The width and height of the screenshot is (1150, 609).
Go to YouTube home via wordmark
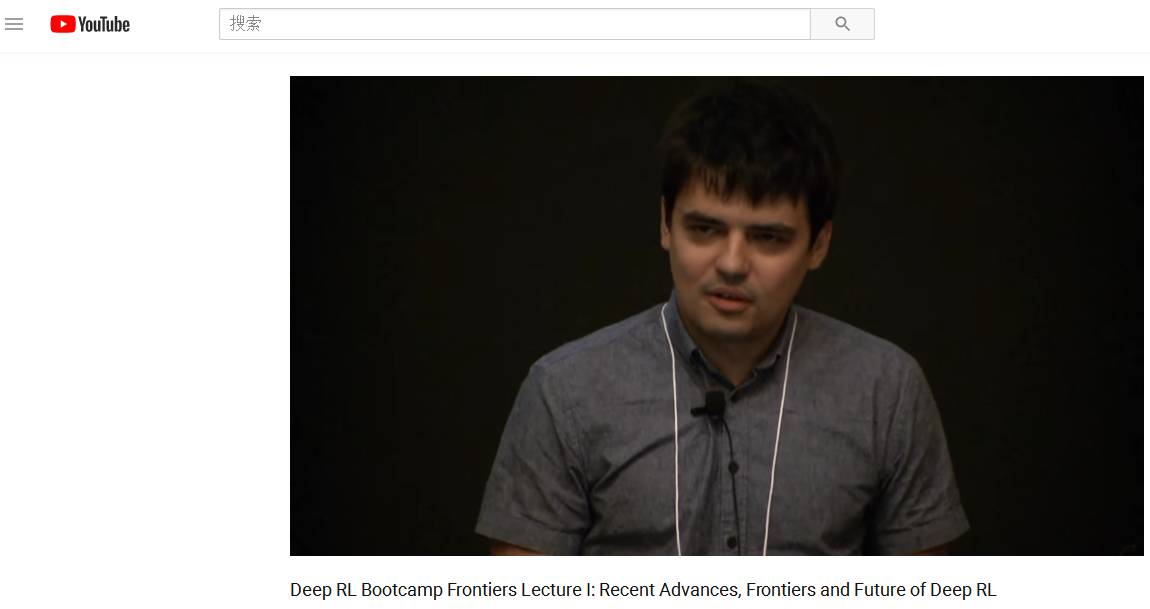103,24
